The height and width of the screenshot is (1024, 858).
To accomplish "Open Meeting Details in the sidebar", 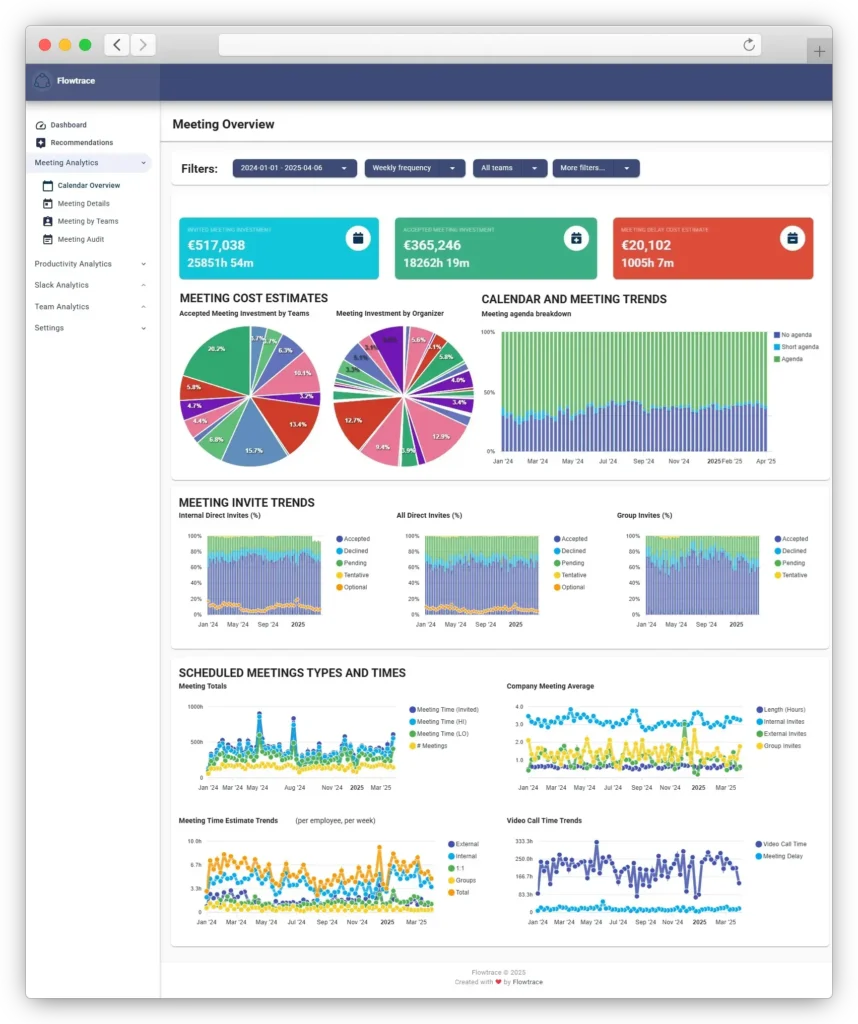I will tap(83, 203).
